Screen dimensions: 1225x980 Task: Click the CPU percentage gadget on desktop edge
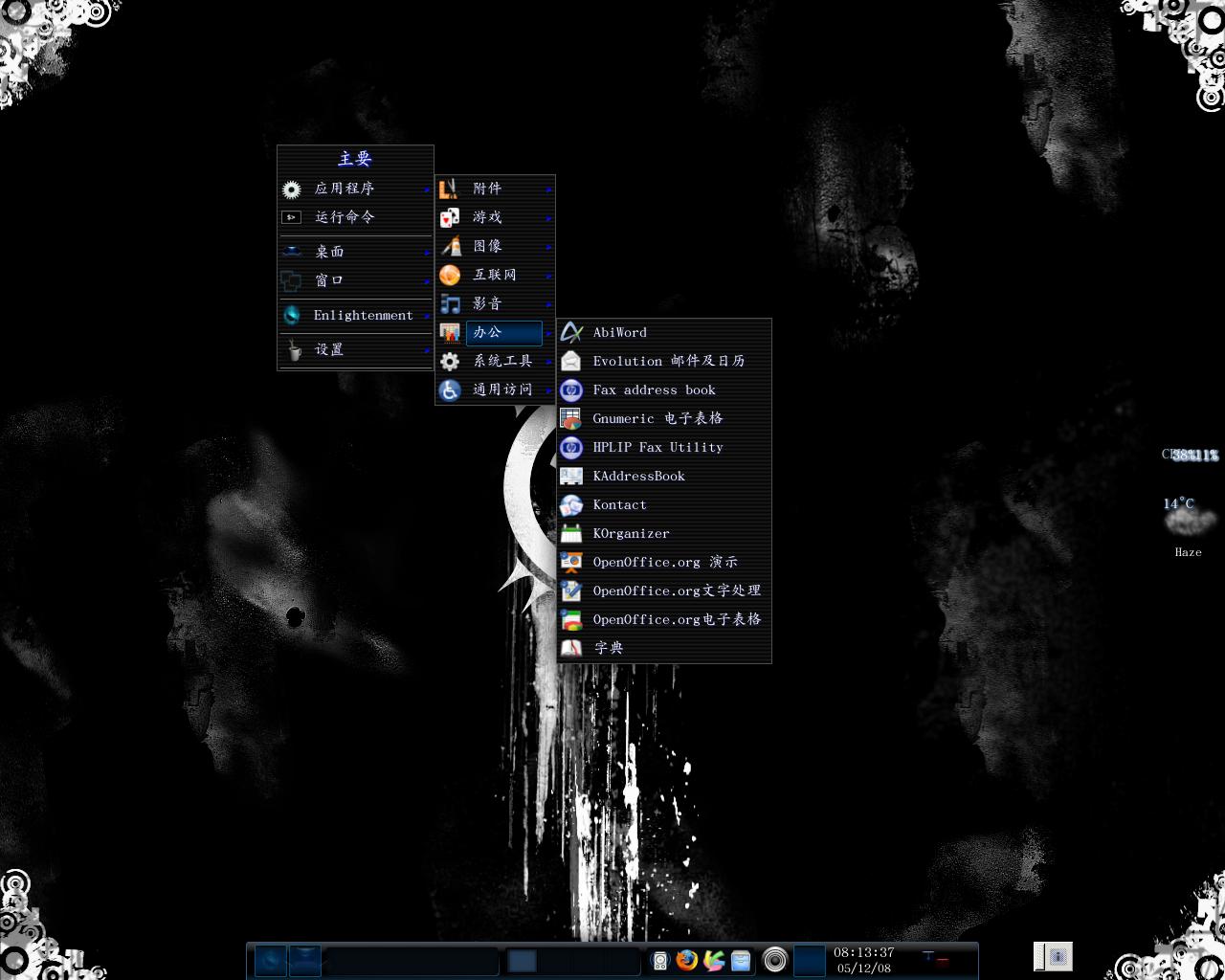pos(1191,455)
